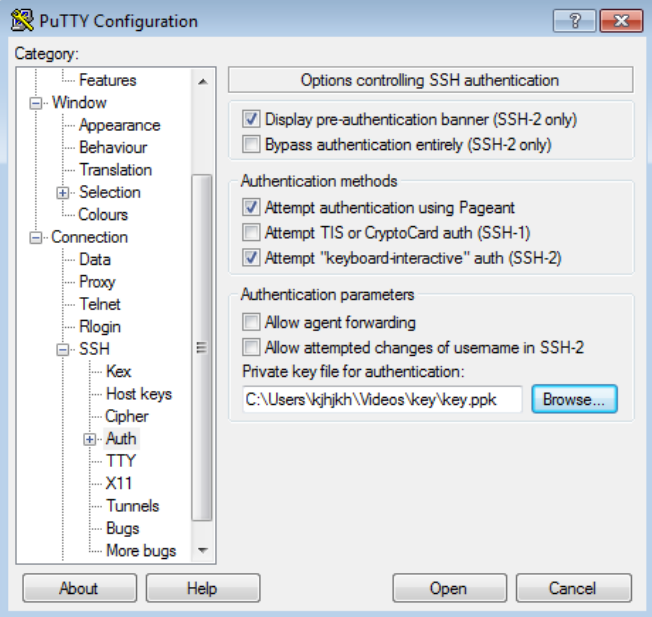Expand the Auth tree node
The image size is (652, 617).
click(x=90, y=439)
